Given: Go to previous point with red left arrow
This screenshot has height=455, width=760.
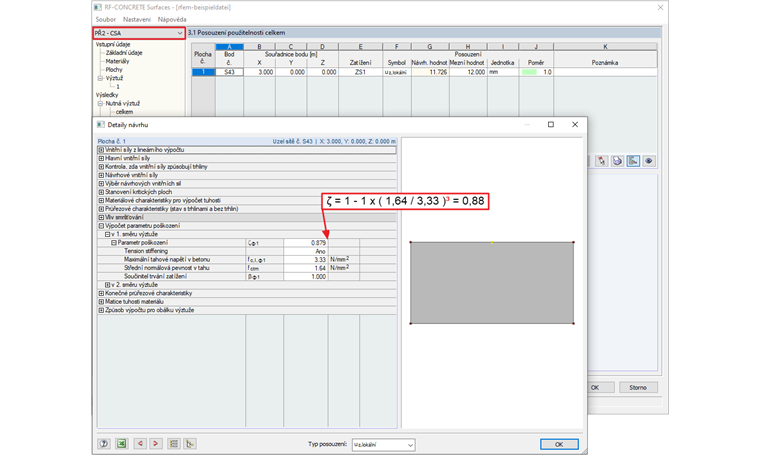Looking at the screenshot, I should click(140, 443).
